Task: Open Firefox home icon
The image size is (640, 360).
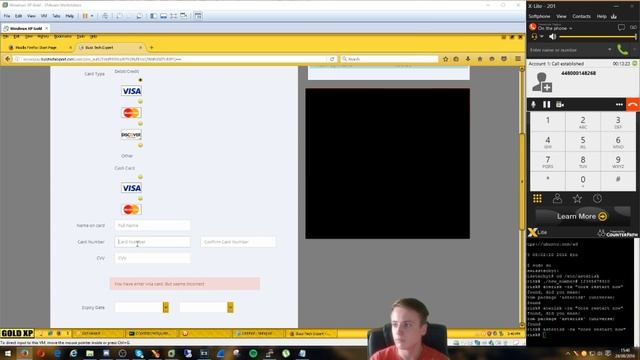Action: point(480,59)
